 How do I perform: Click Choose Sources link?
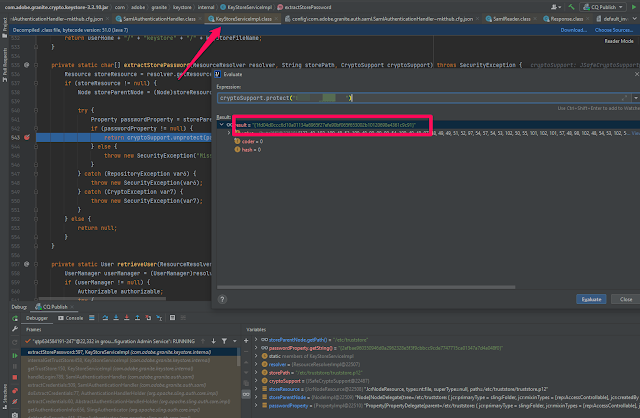614,30
